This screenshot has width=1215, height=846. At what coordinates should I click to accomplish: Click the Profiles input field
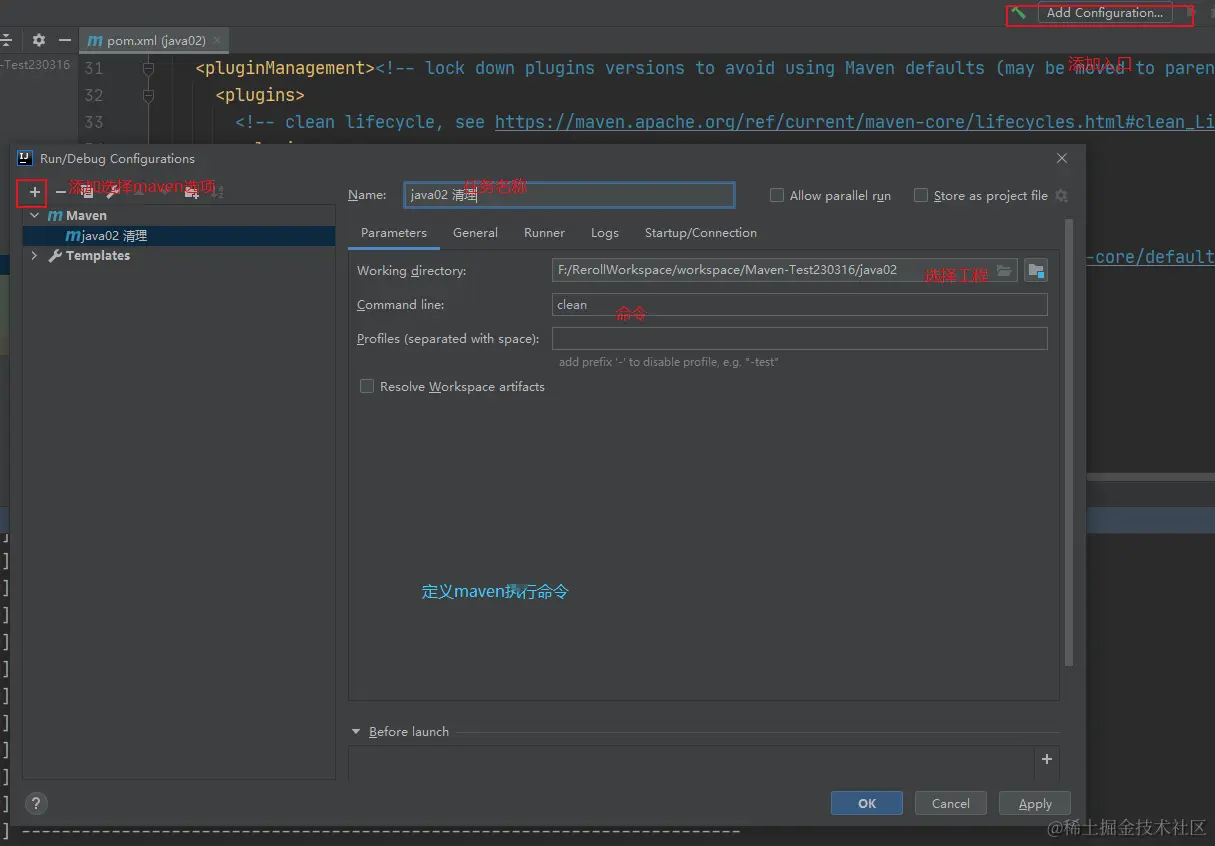point(799,339)
